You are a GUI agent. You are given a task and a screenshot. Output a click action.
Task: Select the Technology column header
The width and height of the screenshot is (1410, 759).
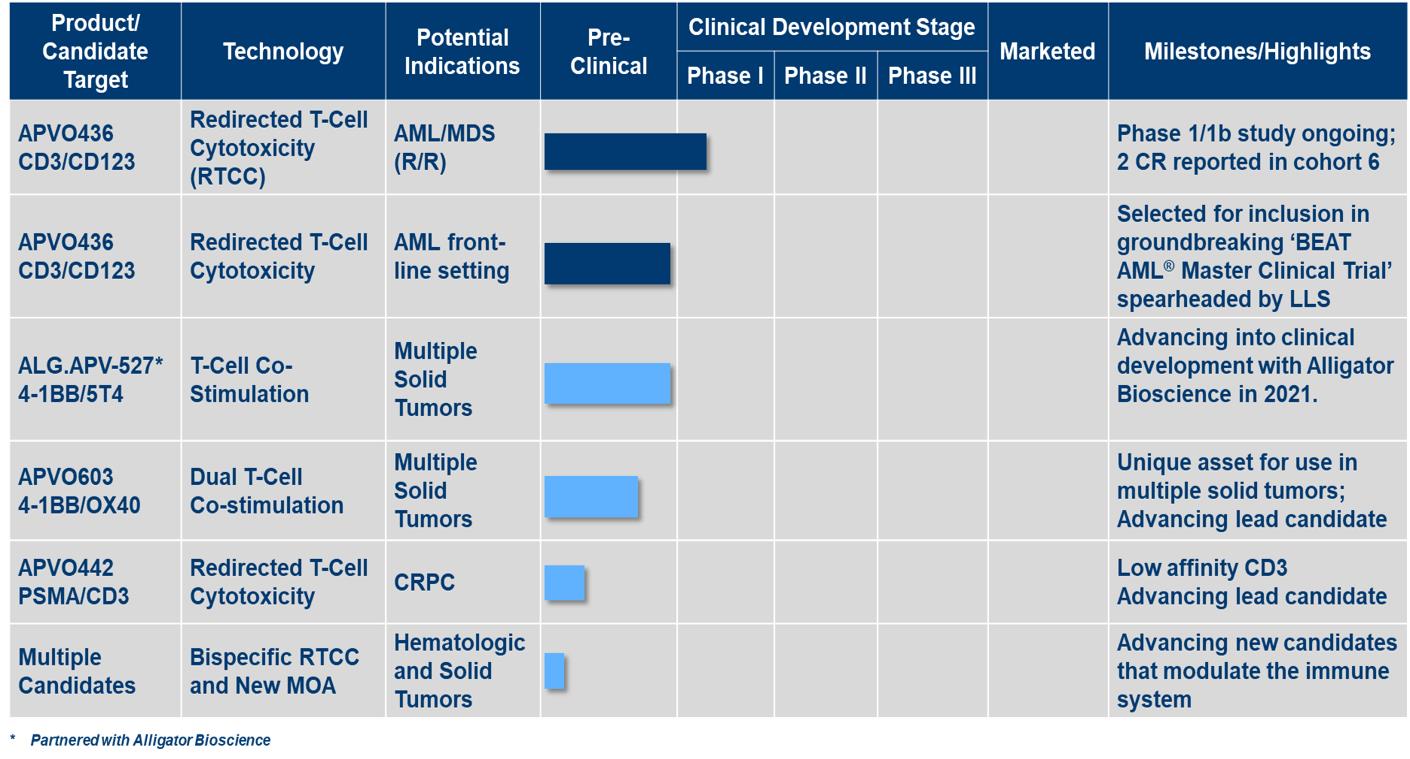click(283, 51)
